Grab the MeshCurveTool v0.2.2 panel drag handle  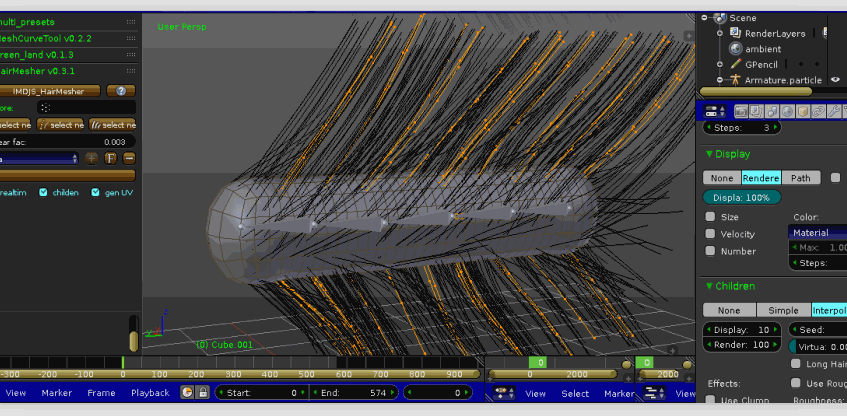click(131, 38)
